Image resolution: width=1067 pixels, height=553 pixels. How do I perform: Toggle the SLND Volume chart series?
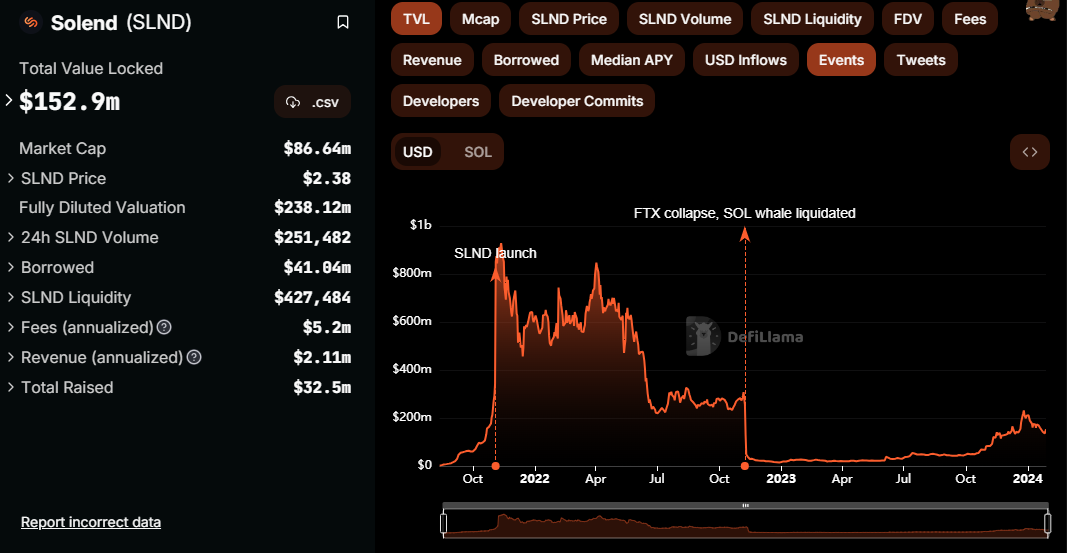pos(685,19)
